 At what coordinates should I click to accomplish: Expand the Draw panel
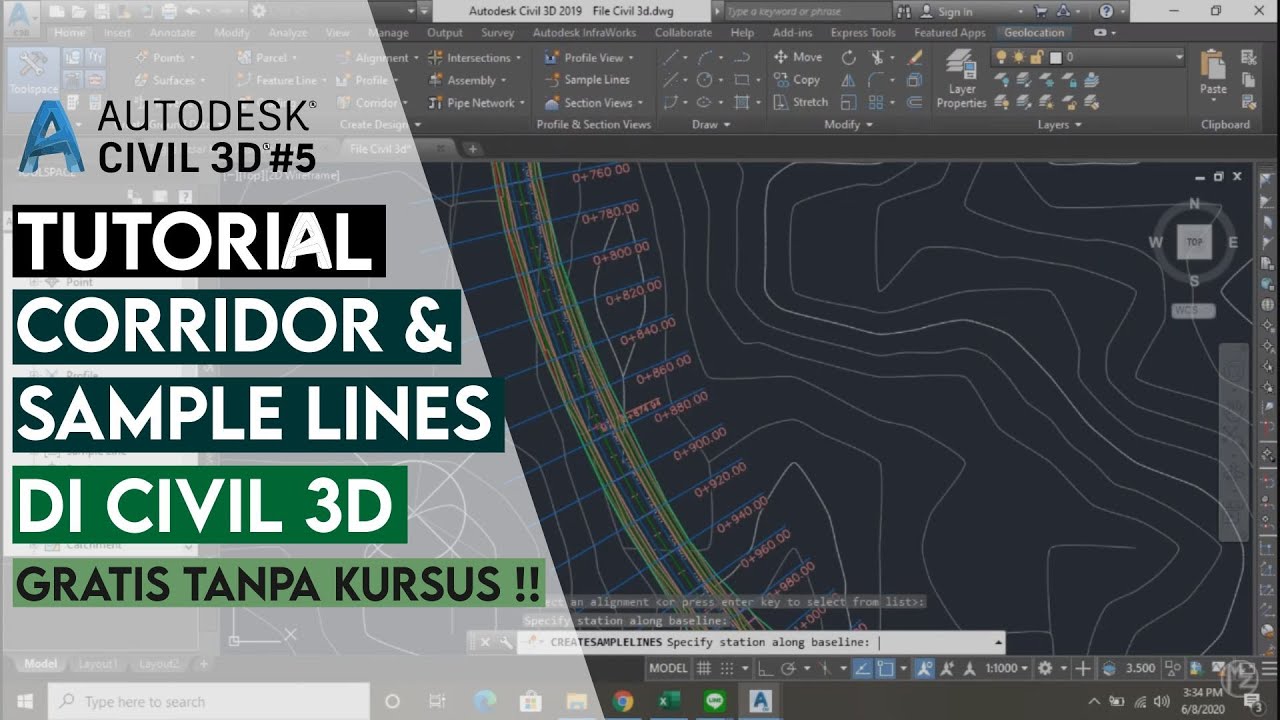711,125
